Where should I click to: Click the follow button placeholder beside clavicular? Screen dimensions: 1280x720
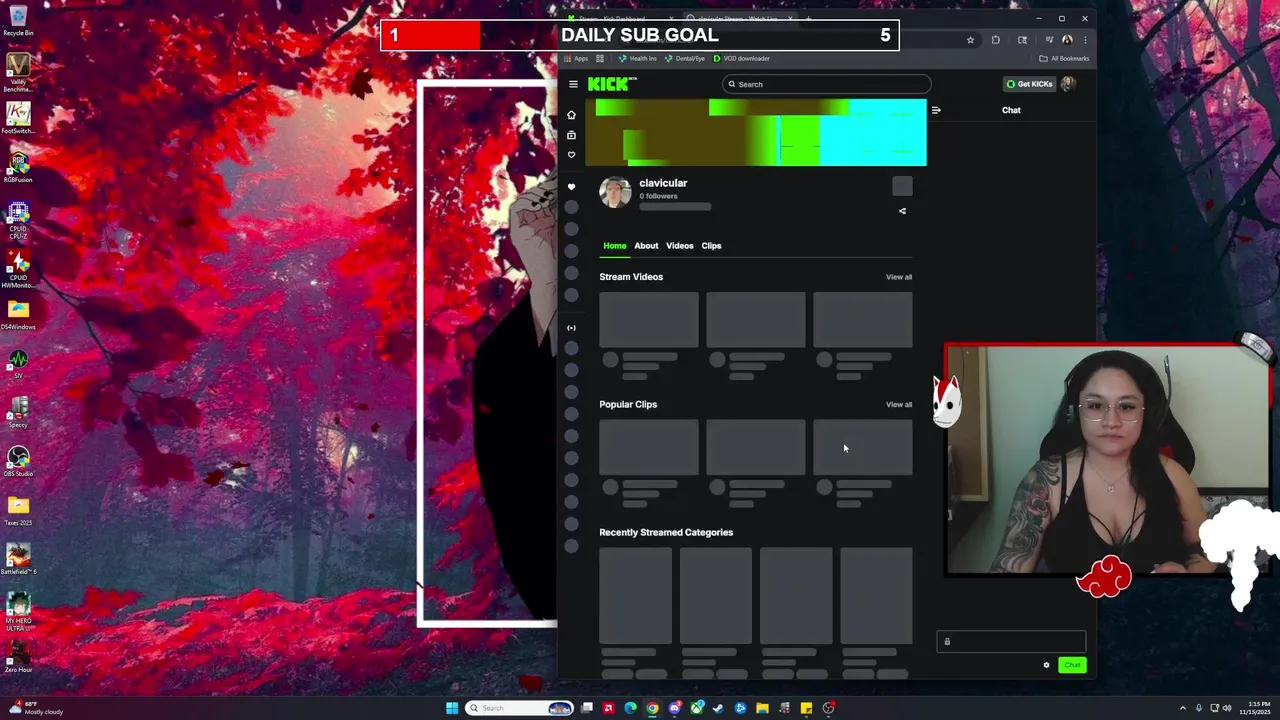click(x=902, y=186)
